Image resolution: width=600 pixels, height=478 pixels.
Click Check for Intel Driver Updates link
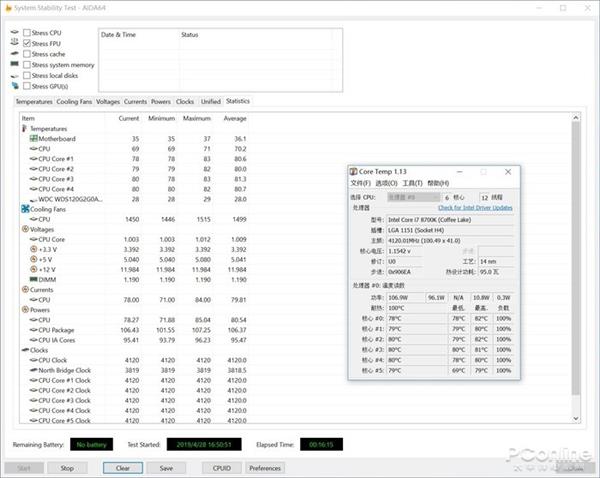(x=474, y=207)
